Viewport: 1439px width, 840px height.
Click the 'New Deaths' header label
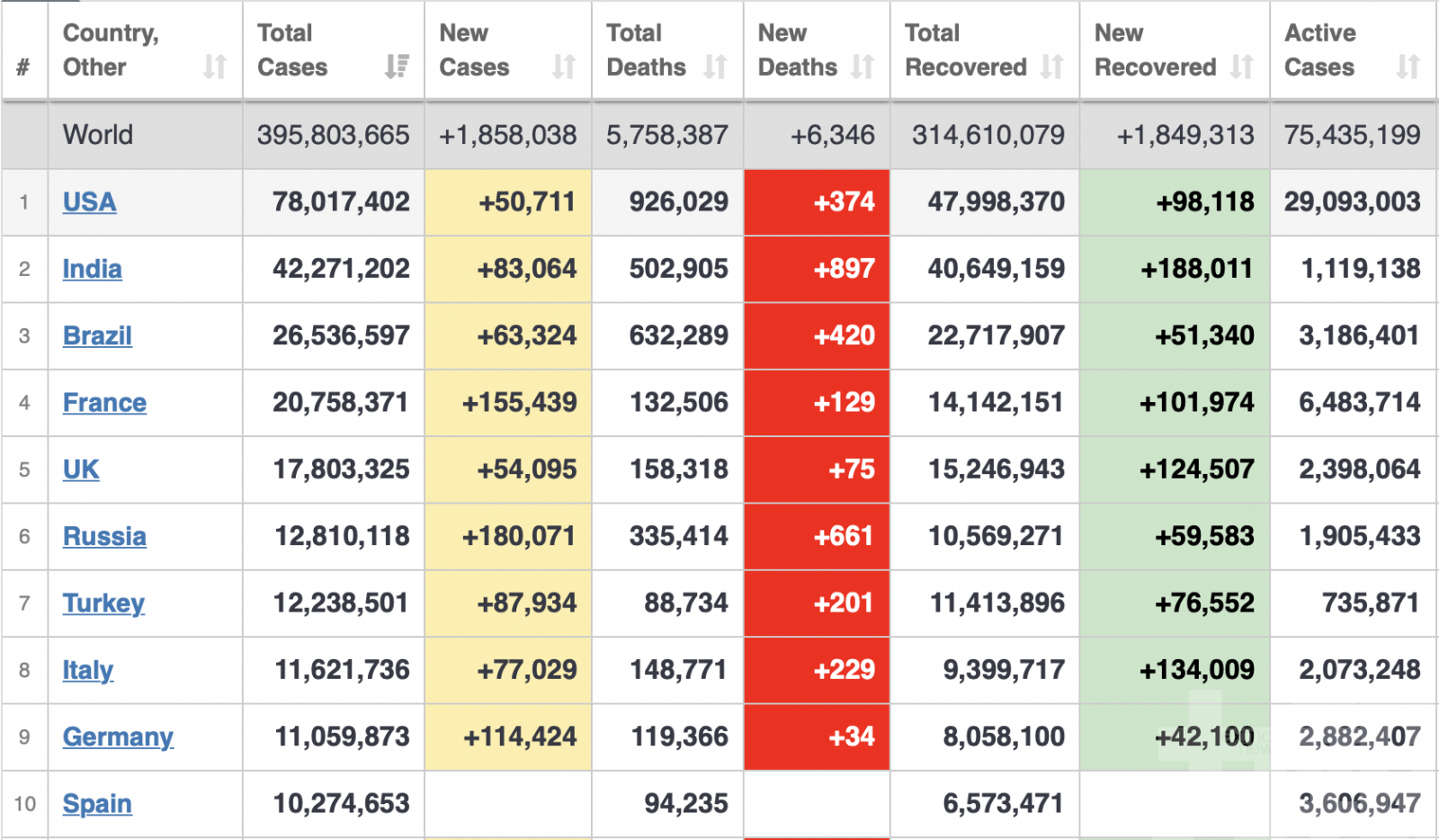pos(797,49)
